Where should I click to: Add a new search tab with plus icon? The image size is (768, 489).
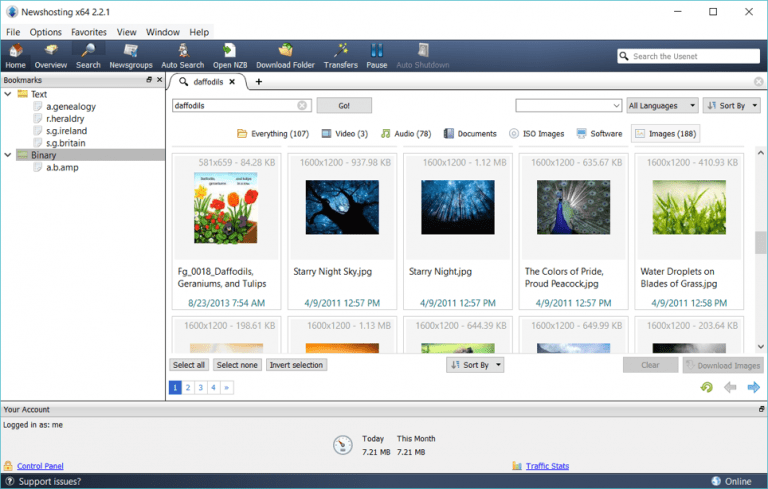click(x=259, y=82)
